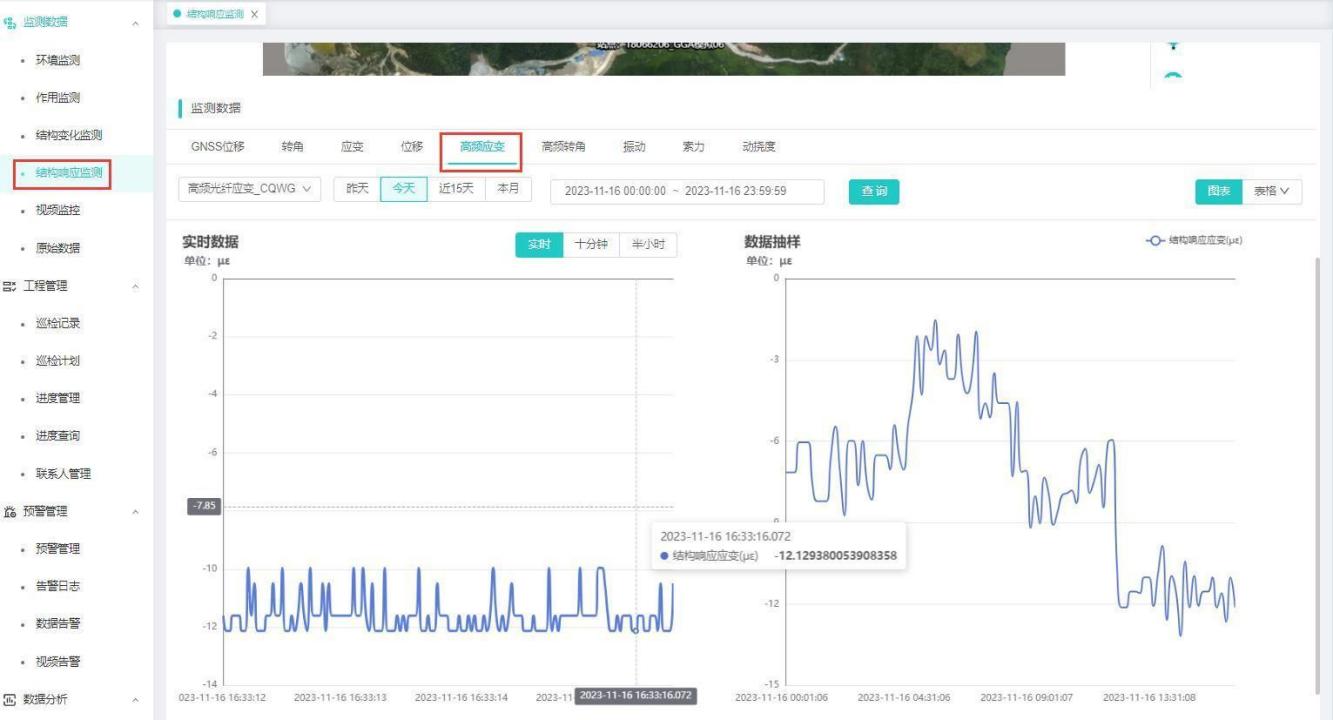Click the date range input field
This screenshot has width=1333, height=720.
coord(687,191)
